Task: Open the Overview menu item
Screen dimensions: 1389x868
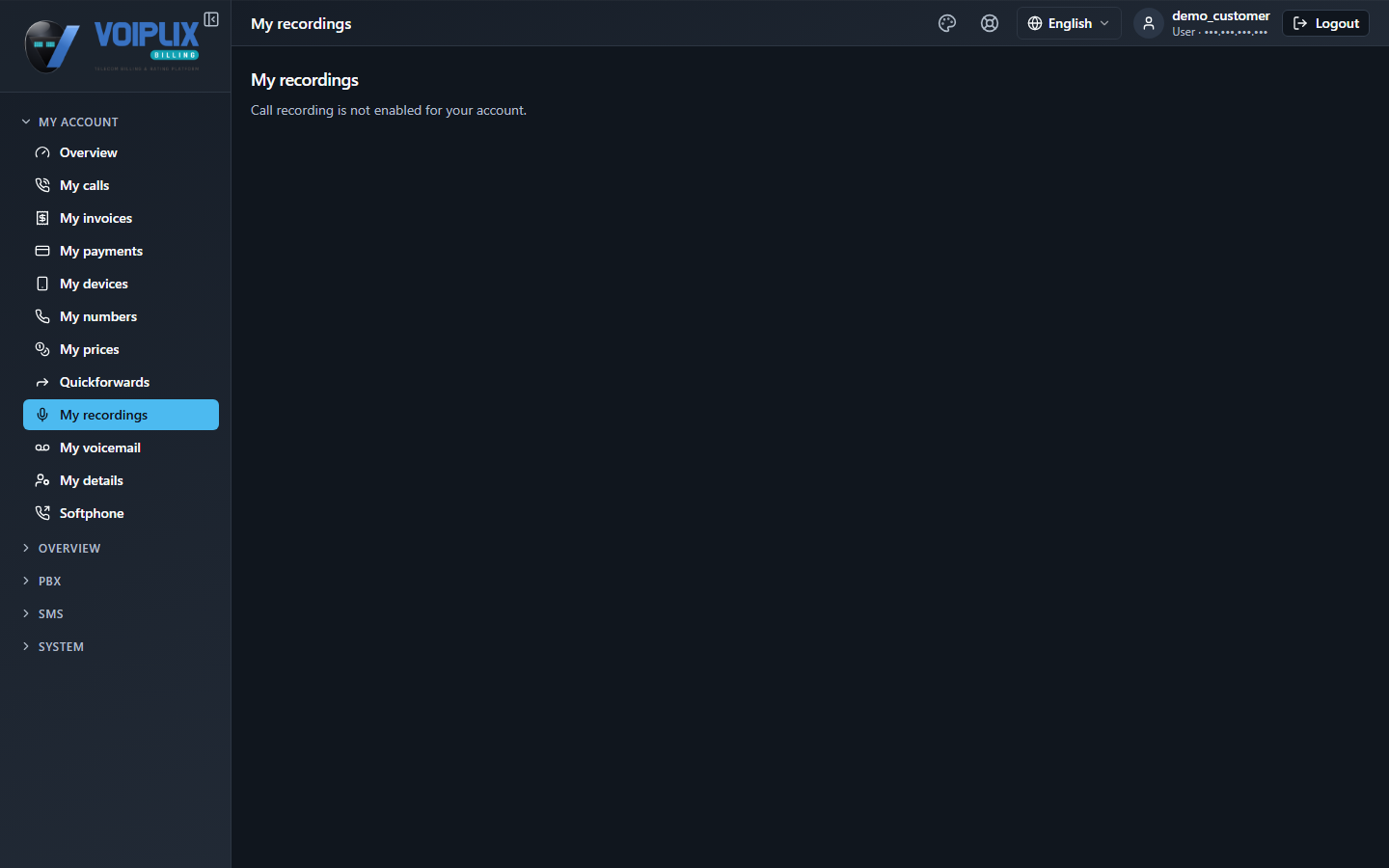Action: pyautogui.click(x=121, y=152)
